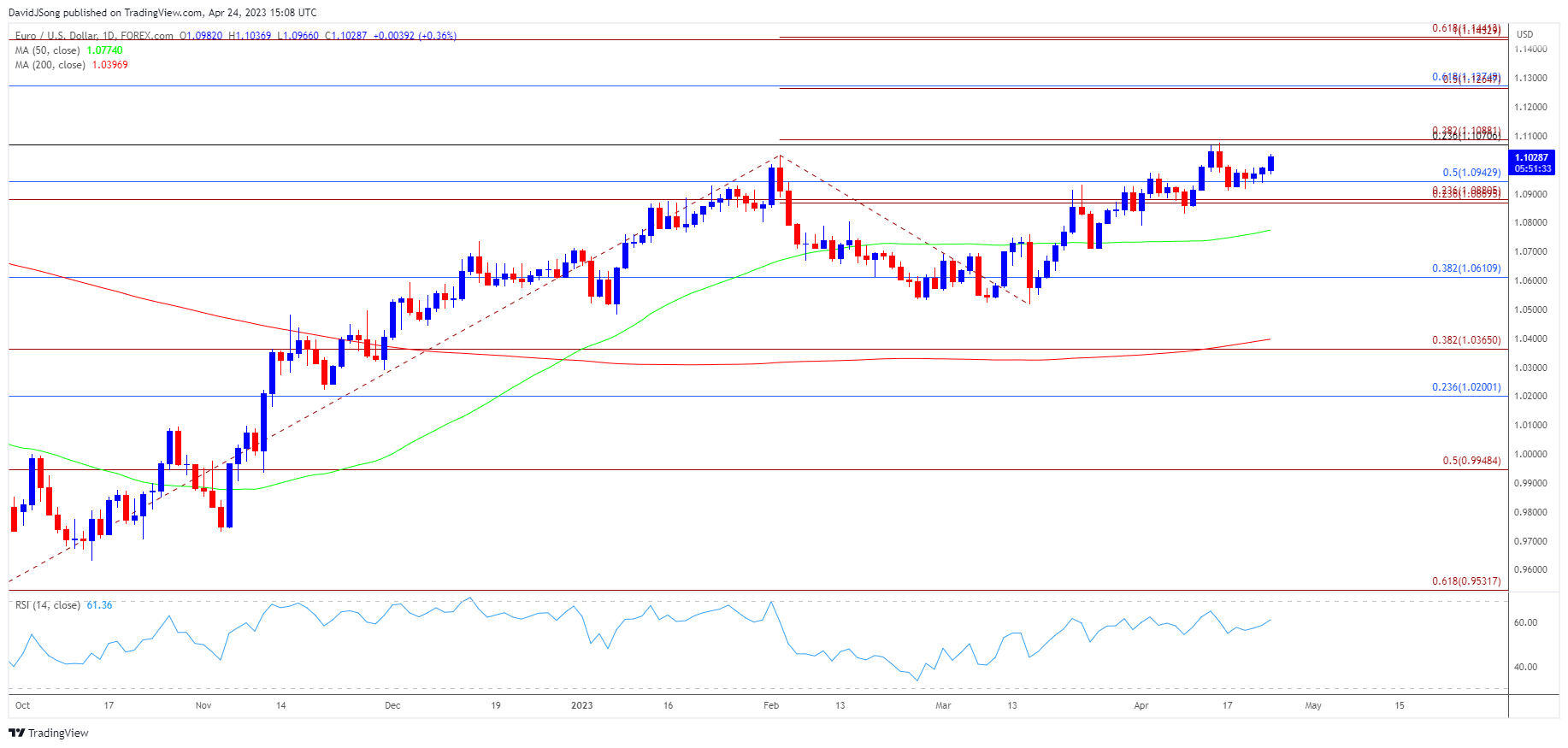
Task: Select the RSI (14, close) indicator legend
Action: (48, 605)
